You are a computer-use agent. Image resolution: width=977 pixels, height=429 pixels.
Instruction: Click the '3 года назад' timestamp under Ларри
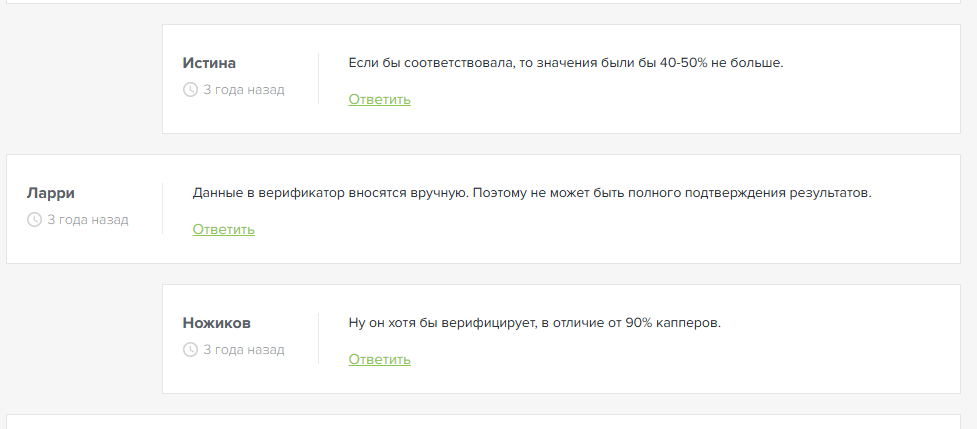point(88,220)
